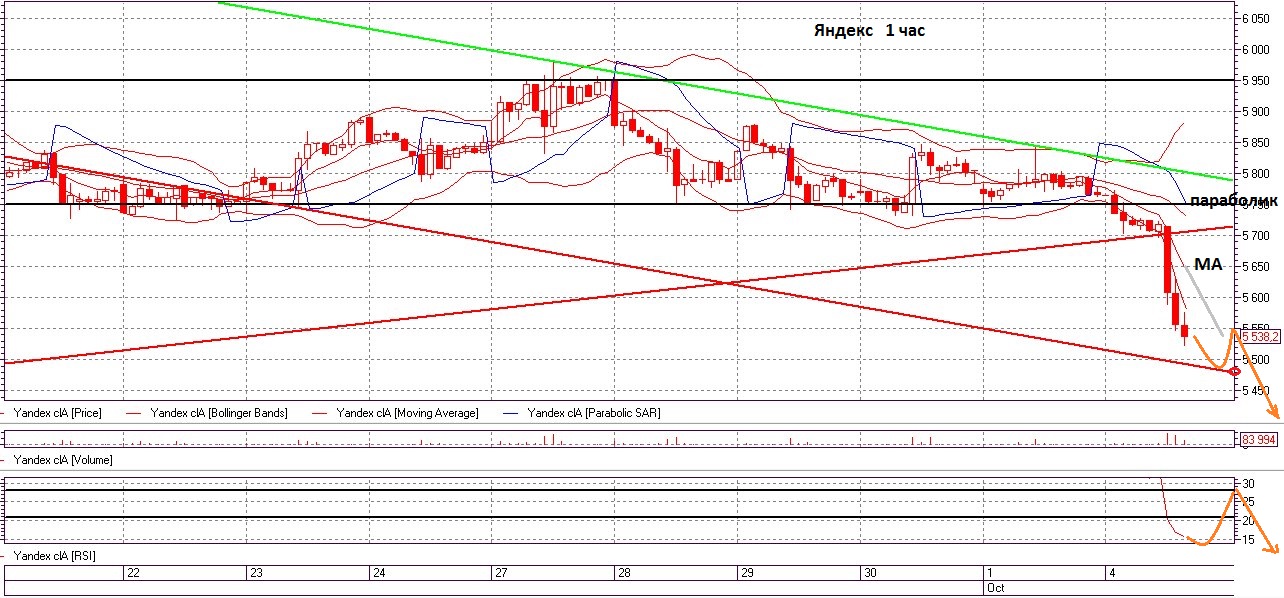Click date label '22' on time axis
The image size is (1284, 598).
(x=133, y=573)
